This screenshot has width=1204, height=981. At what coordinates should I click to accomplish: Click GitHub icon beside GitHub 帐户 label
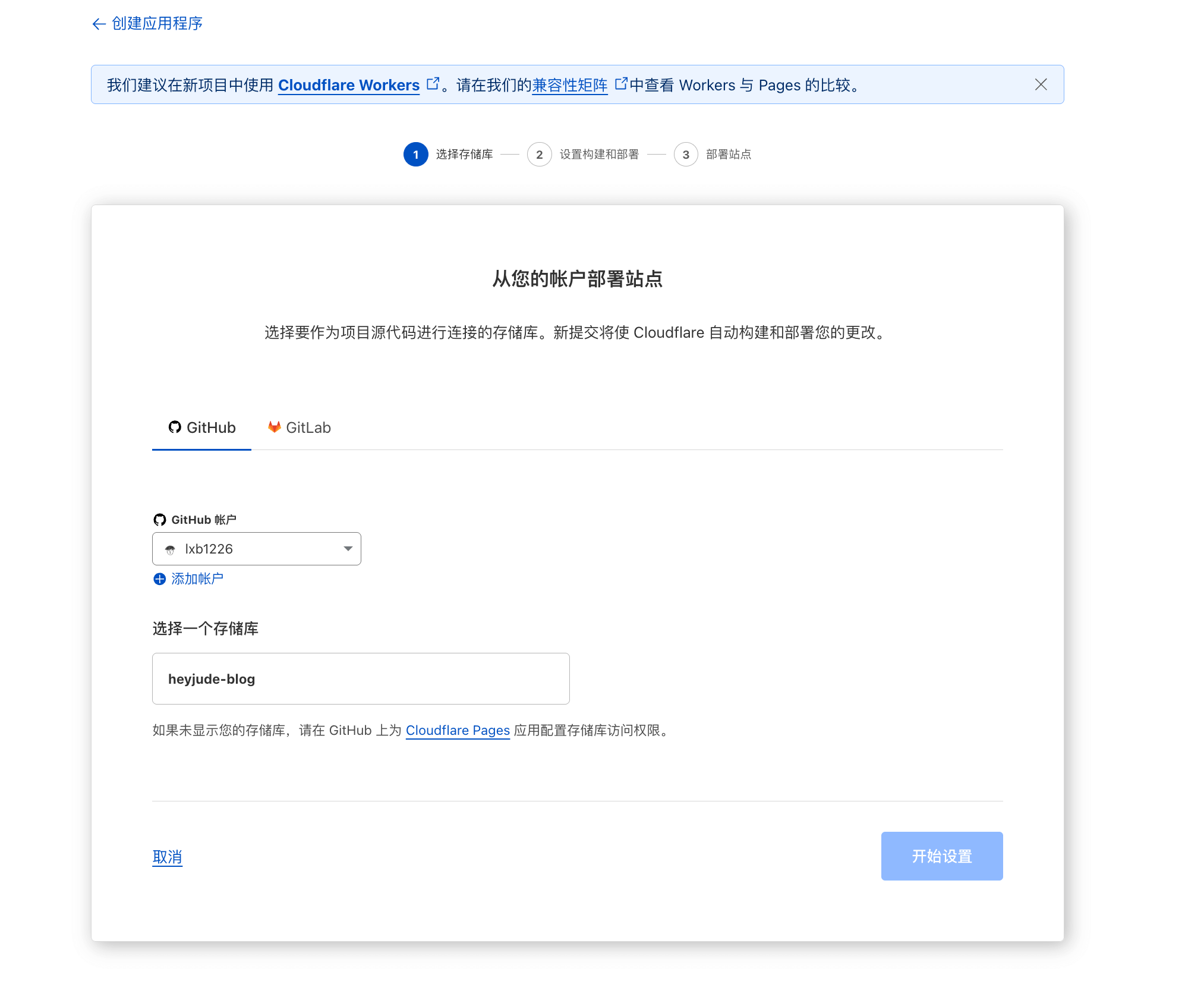(160, 520)
